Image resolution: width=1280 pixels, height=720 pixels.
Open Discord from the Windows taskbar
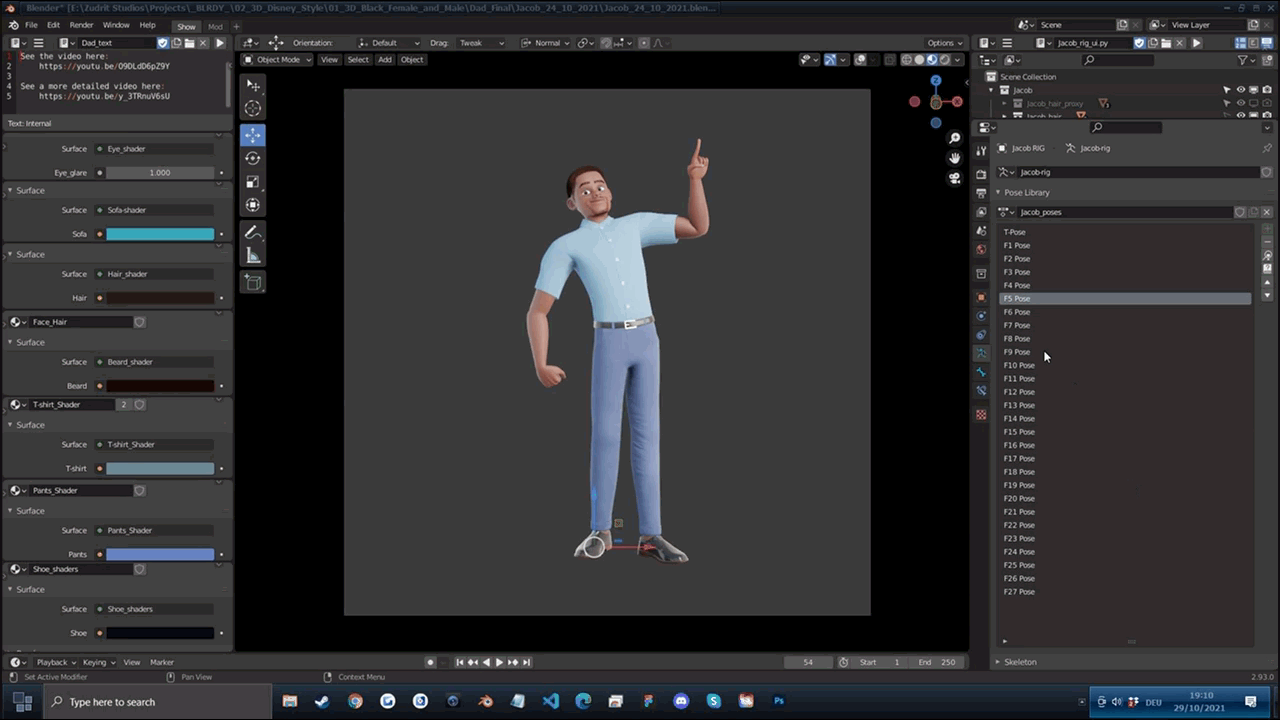tap(681, 702)
